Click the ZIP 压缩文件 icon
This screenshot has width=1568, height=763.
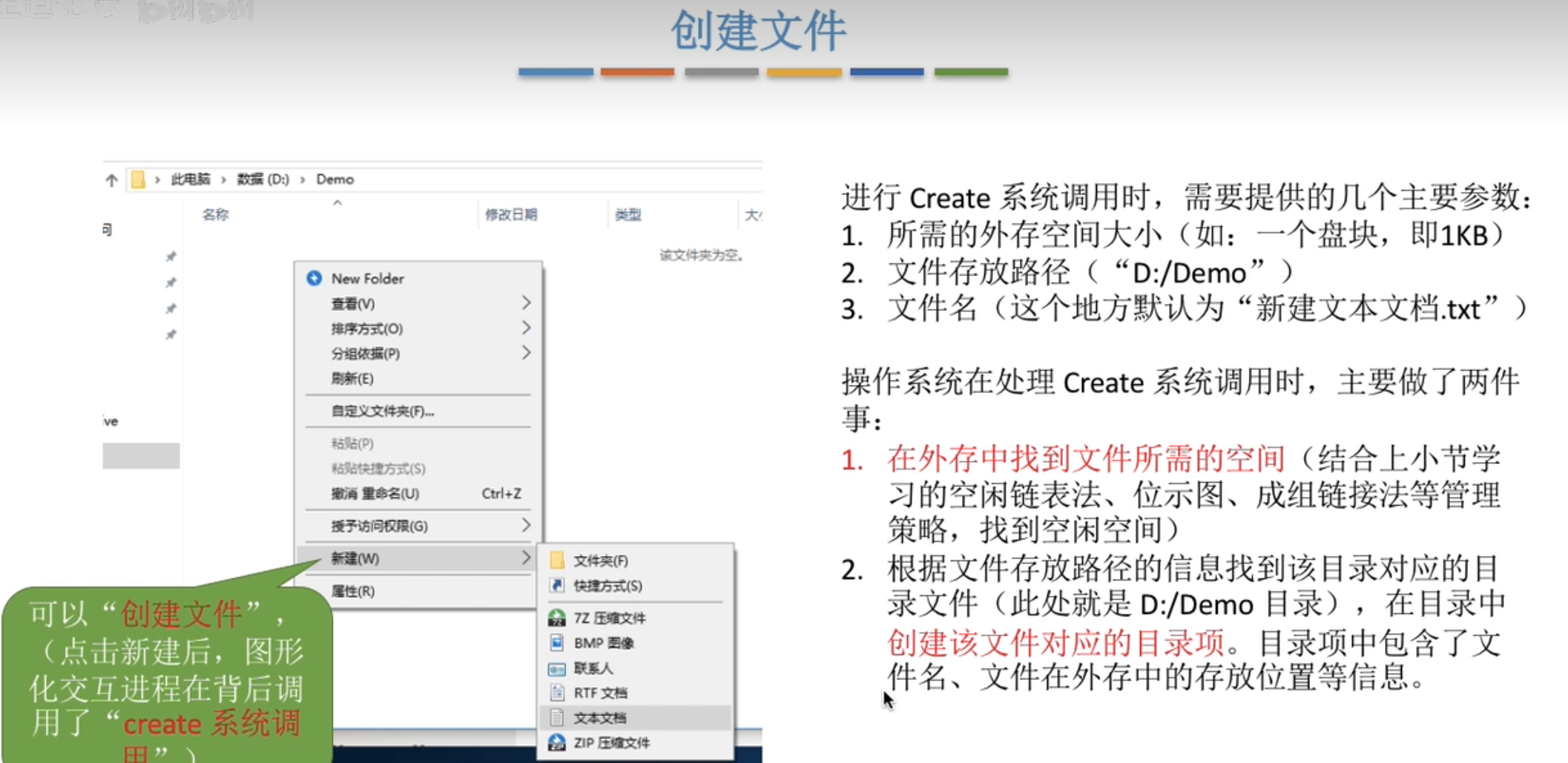click(x=556, y=742)
